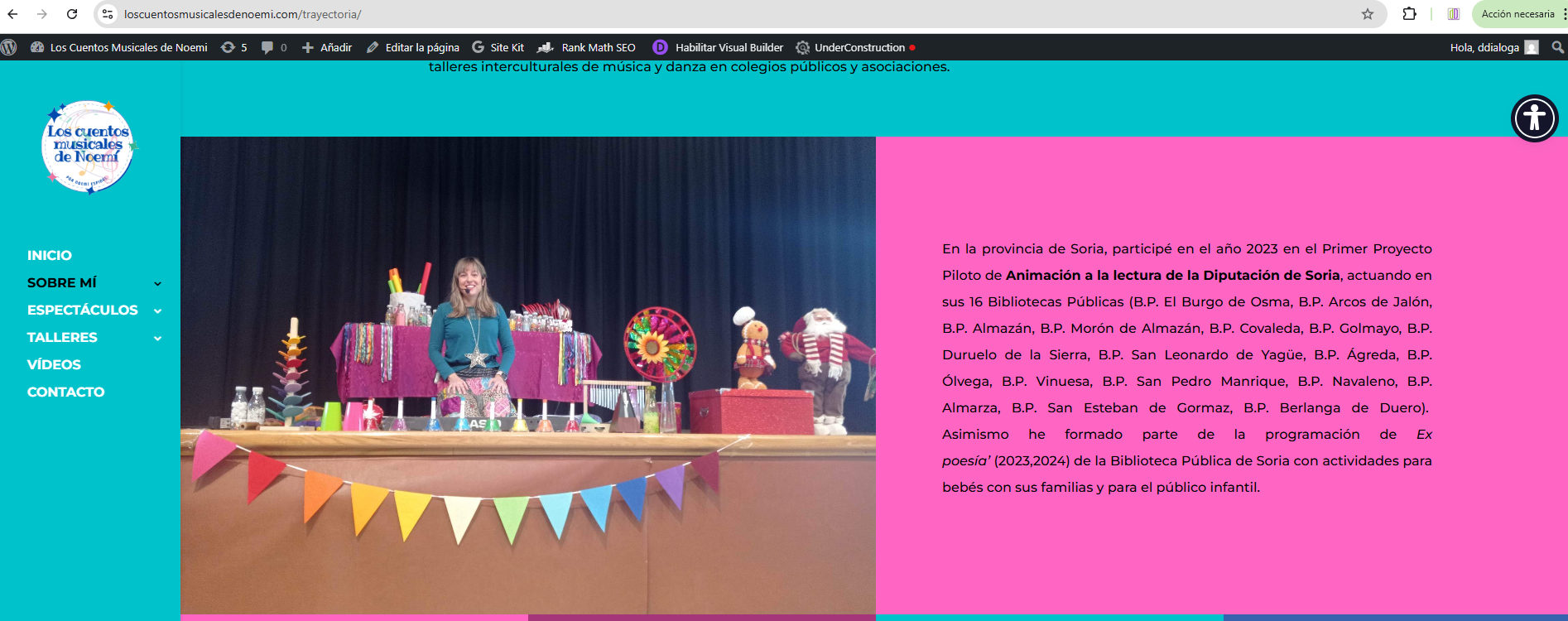This screenshot has width=1568, height=621.
Task: Open the CONTACTO page link
Action: pyautogui.click(x=65, y=392)
